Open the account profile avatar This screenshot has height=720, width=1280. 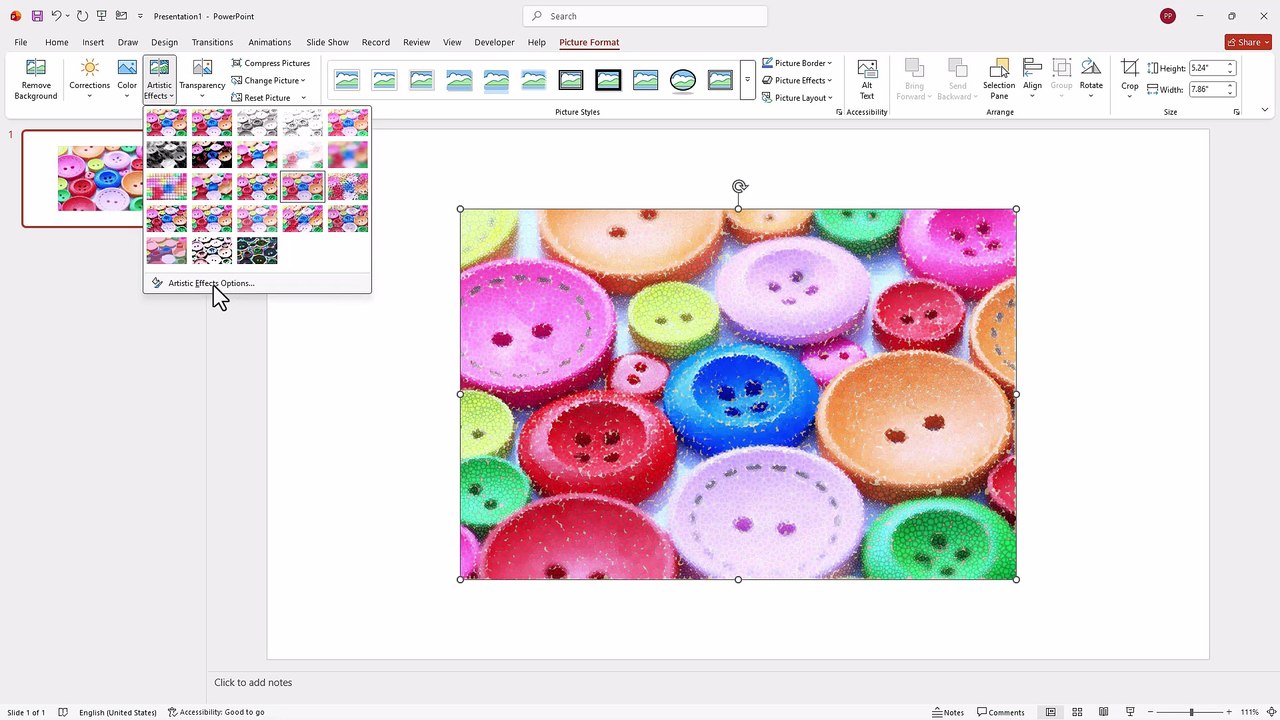[x=1168, y=16]
